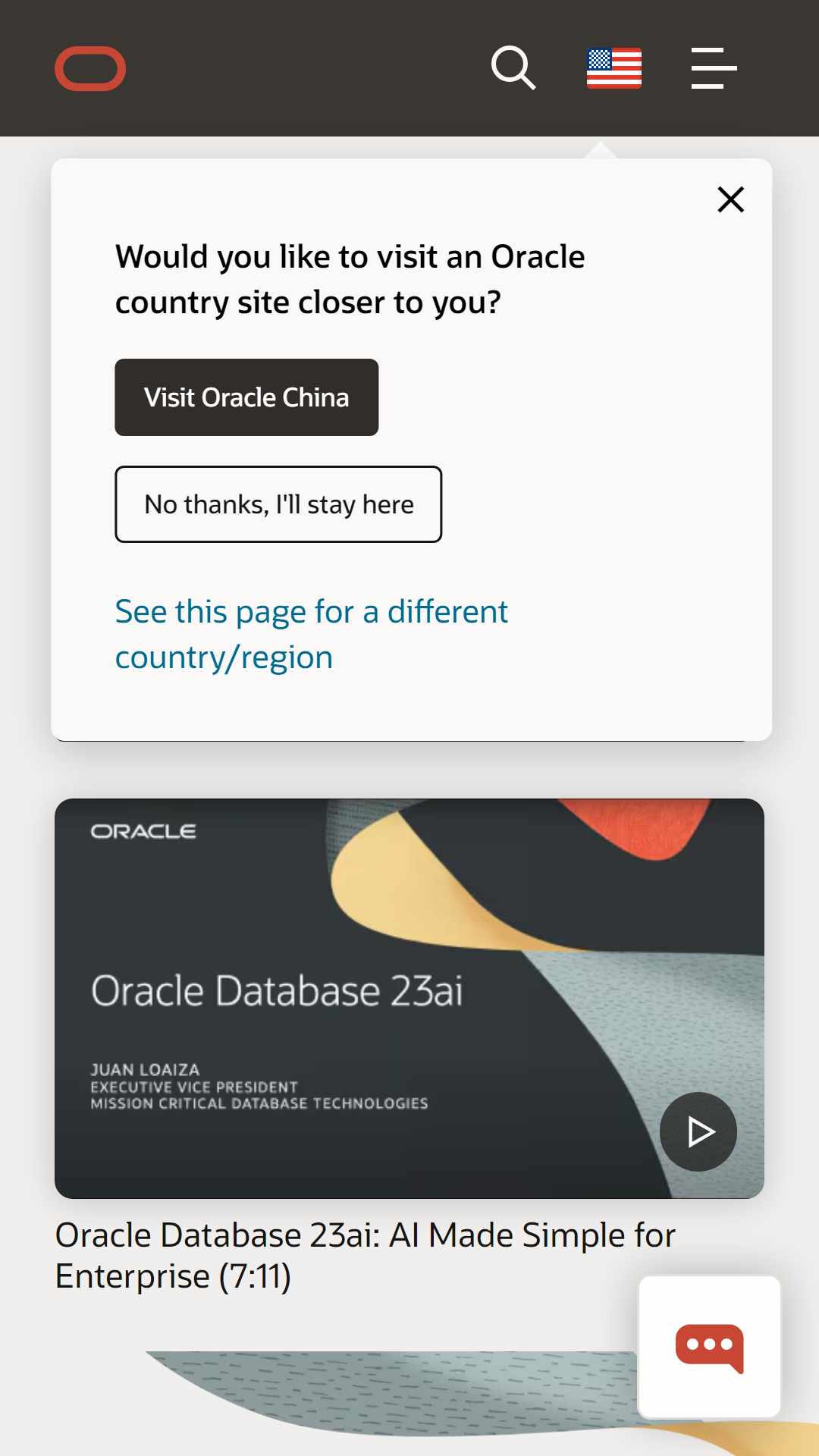Open the search magnifier icon
This screenshot has width=819, height=1456.
513,68
